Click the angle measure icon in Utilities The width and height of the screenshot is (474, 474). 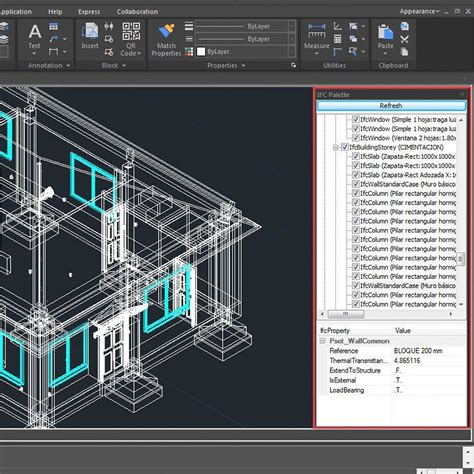338,26
